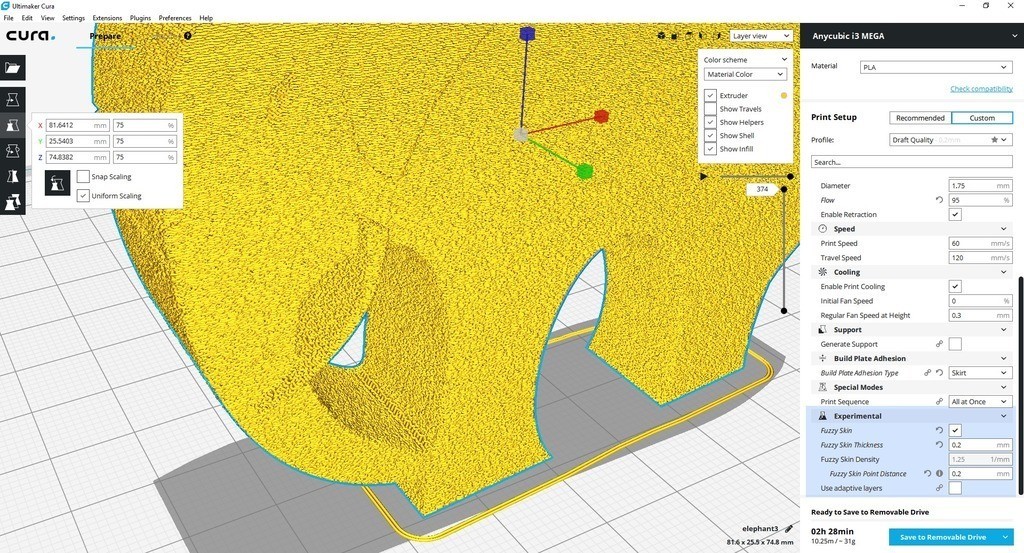Click the left side view camera icon
The width and height of the screenshot is (1024, 553).
[702, 36]
